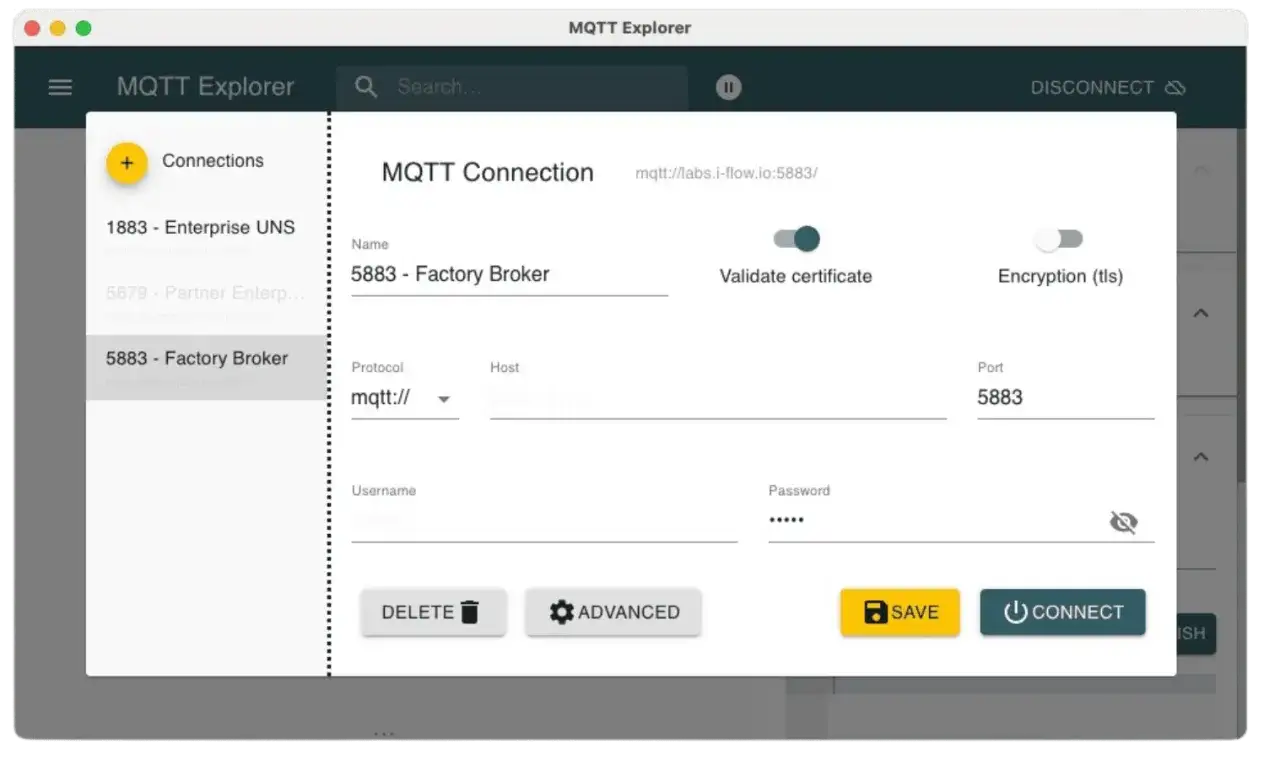Focus the Username input field

coord(544,521)
